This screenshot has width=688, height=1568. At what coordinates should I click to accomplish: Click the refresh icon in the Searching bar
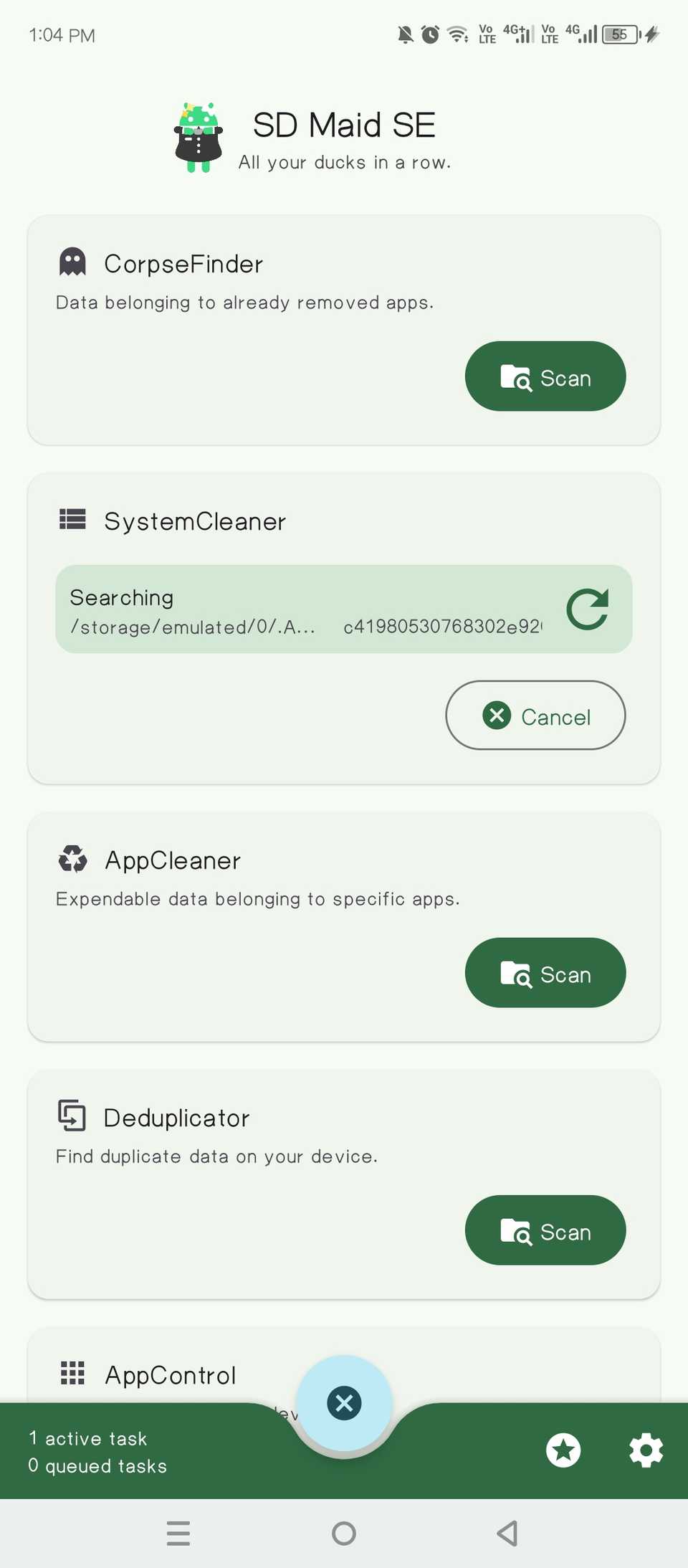(588, 609)
